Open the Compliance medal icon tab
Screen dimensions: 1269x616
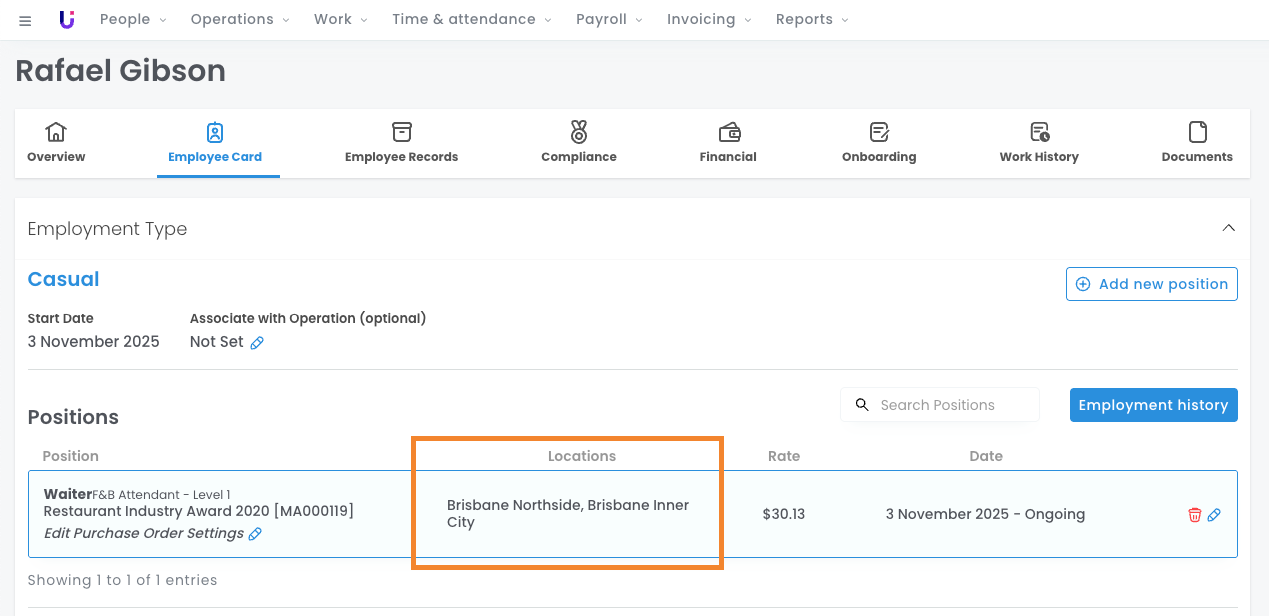[x=578, y=143]
